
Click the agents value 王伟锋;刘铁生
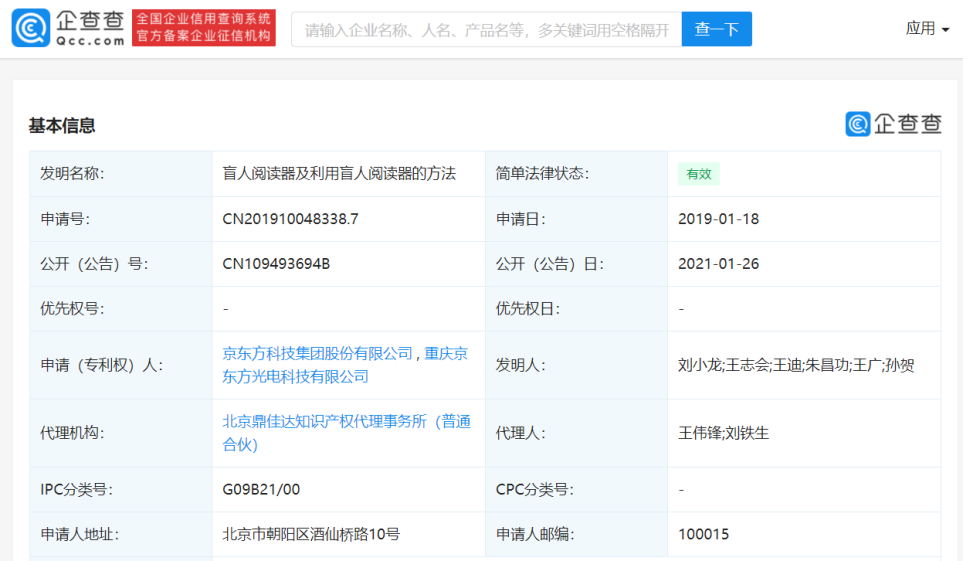(x=723, y=433)
